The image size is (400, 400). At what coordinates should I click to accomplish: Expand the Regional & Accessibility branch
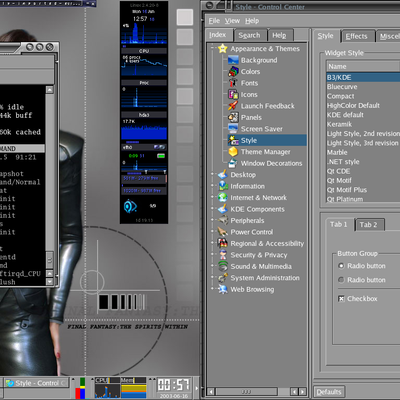[212, 243]
